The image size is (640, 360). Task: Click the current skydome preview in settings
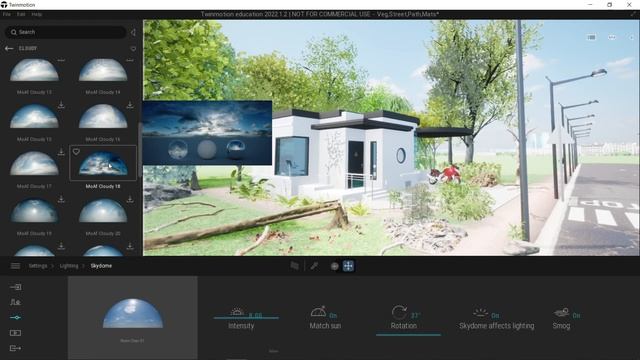(133, 313)
